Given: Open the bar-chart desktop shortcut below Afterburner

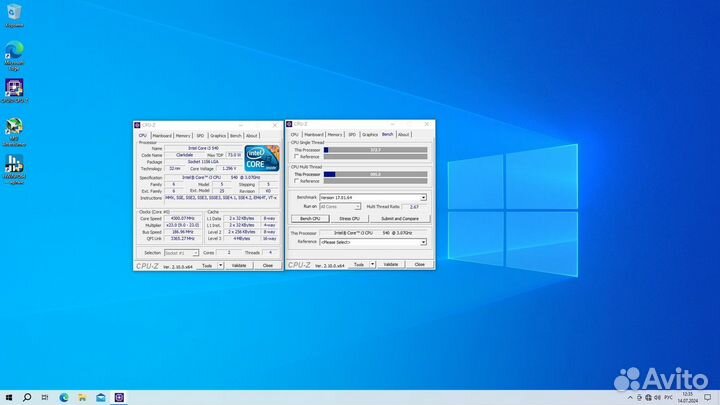Looking at the screenshot, I should coord(14,169).
